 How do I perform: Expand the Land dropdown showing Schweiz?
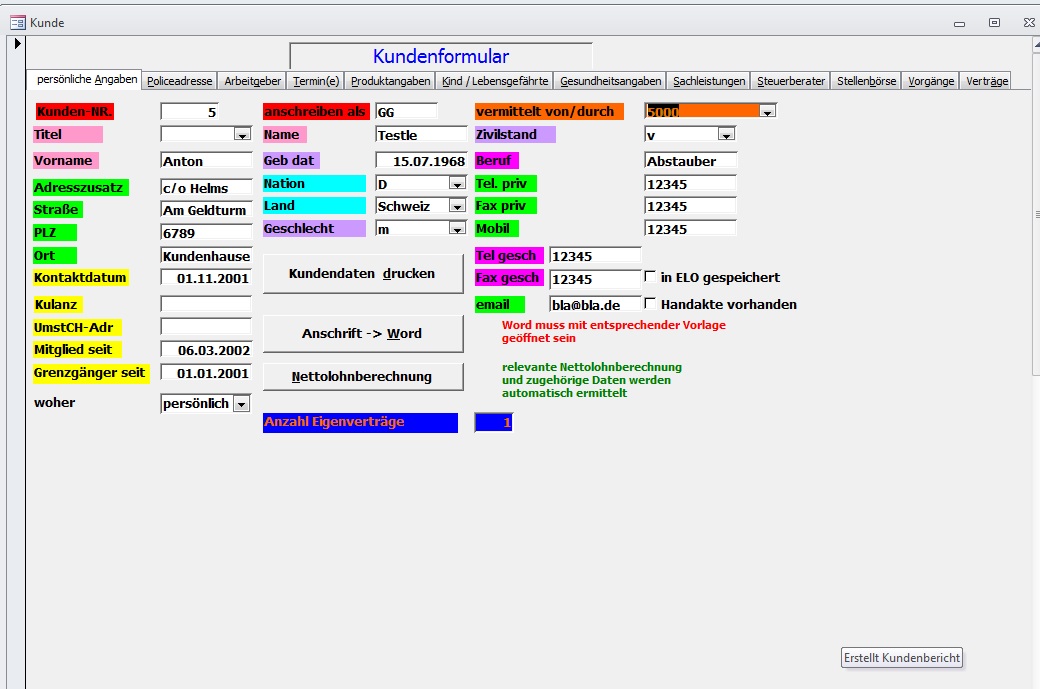[x=457, y=206]
